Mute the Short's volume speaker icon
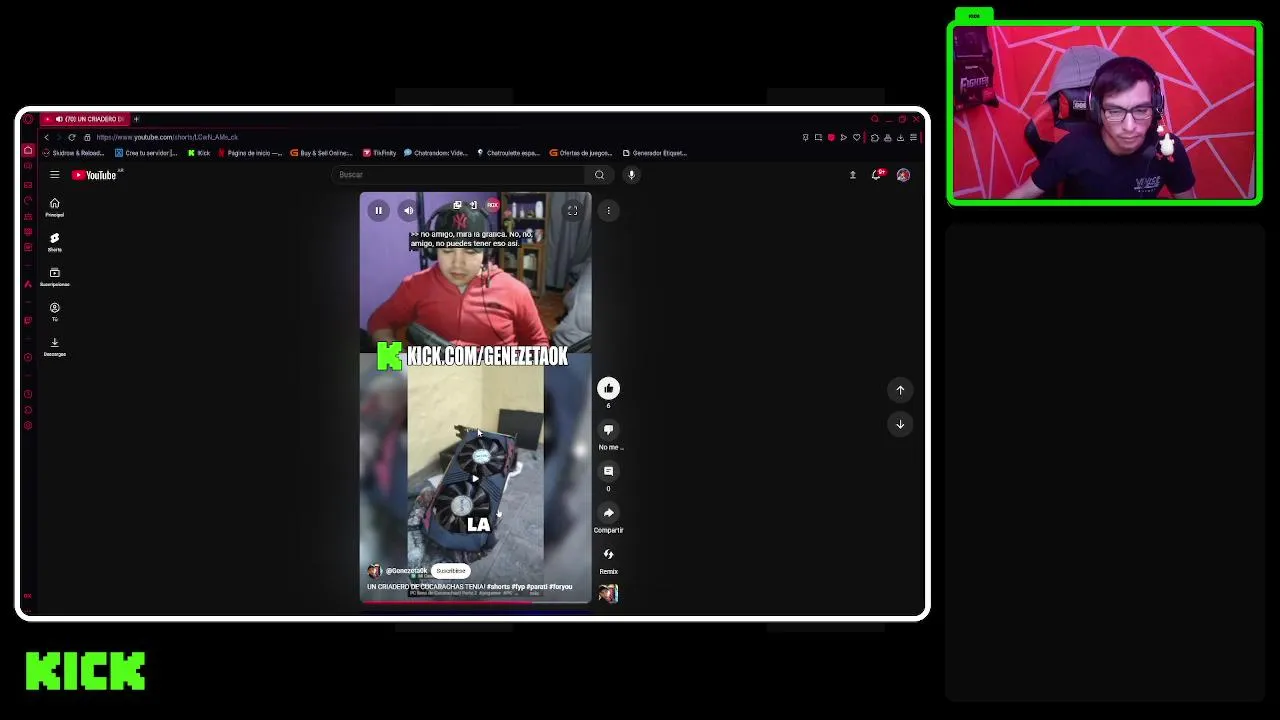1280x720 pixels. pos(408,210)
